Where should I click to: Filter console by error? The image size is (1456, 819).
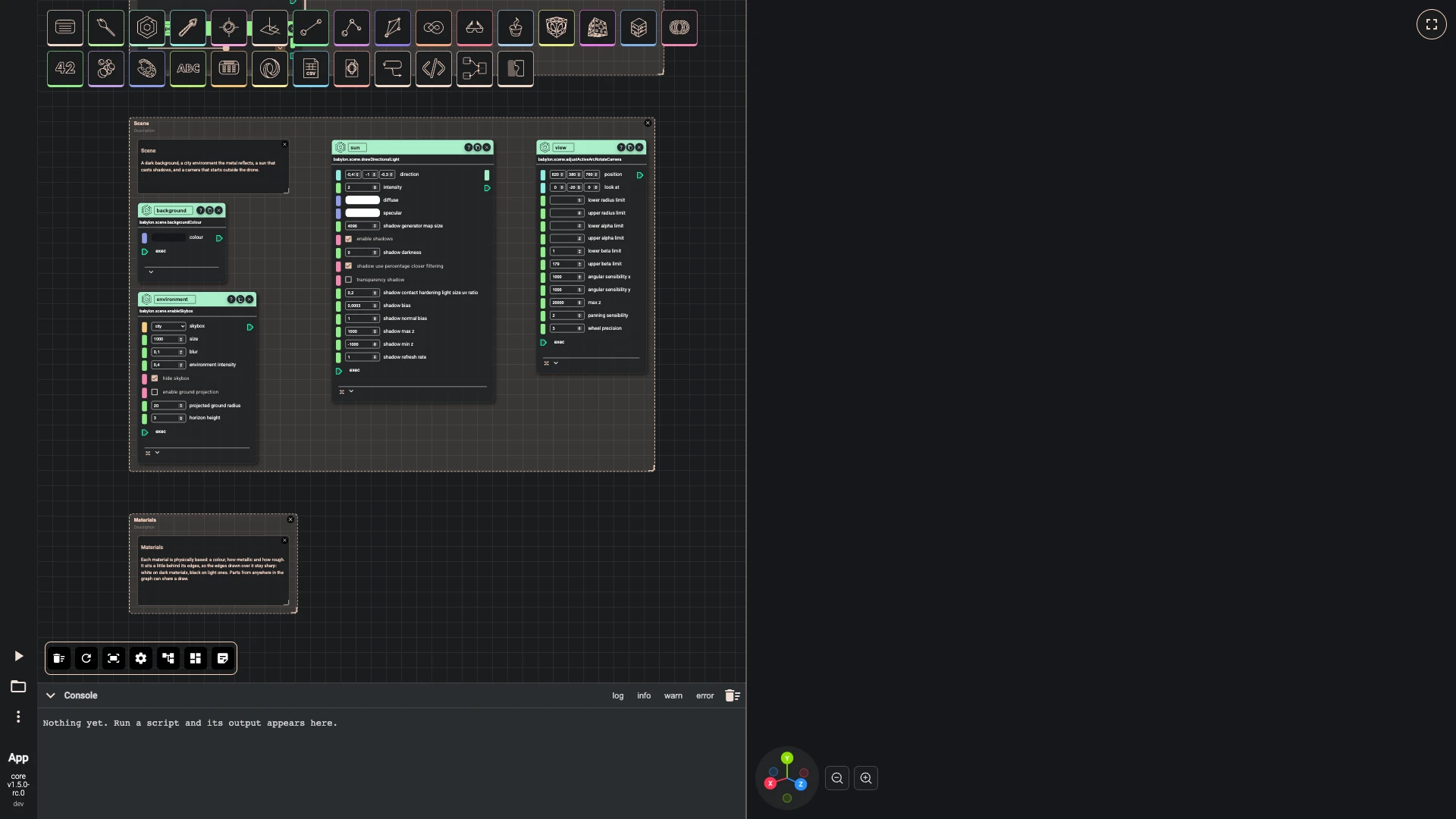[705, 695]
